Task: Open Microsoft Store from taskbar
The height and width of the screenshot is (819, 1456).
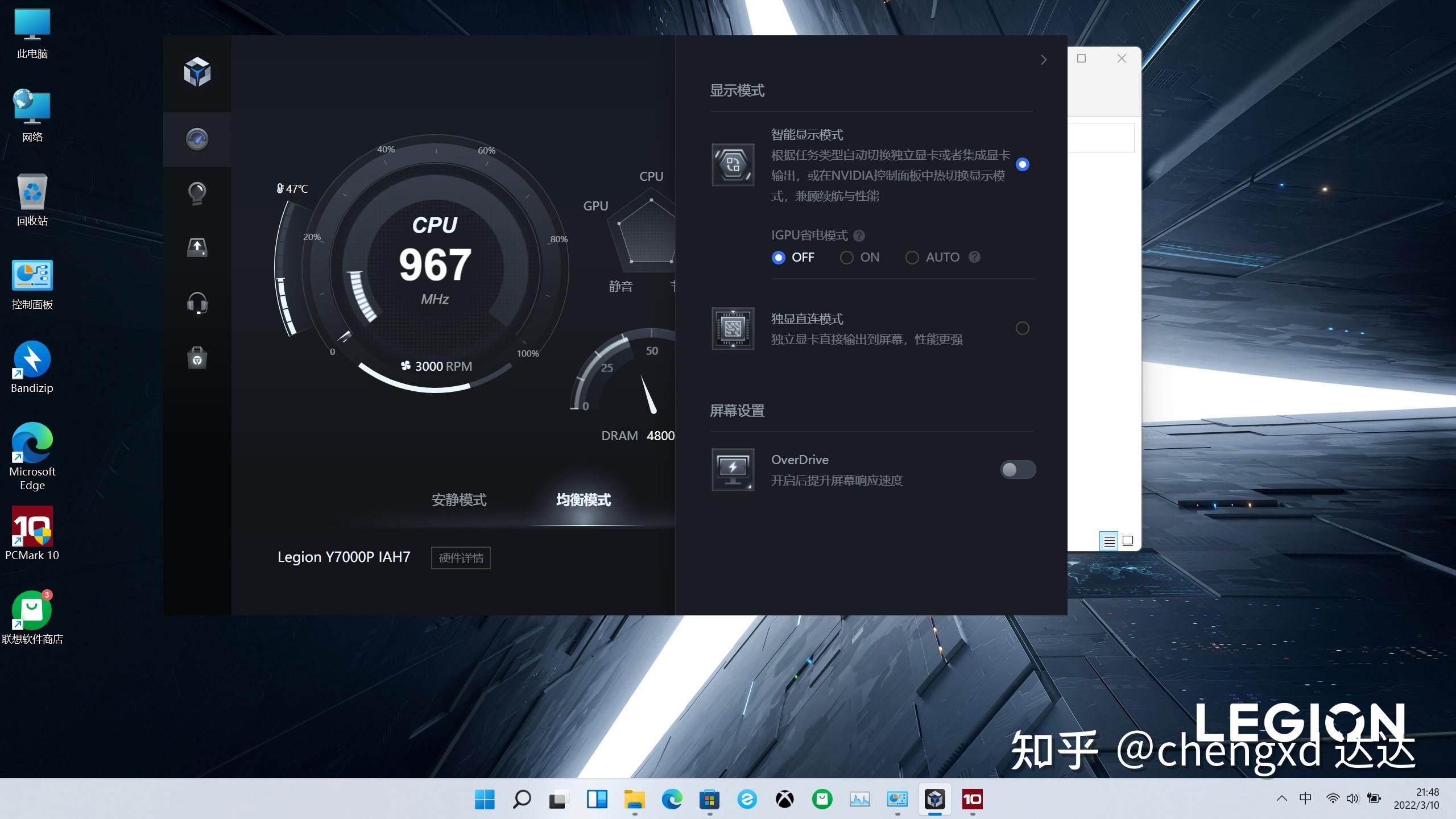Action: [709, 799]
